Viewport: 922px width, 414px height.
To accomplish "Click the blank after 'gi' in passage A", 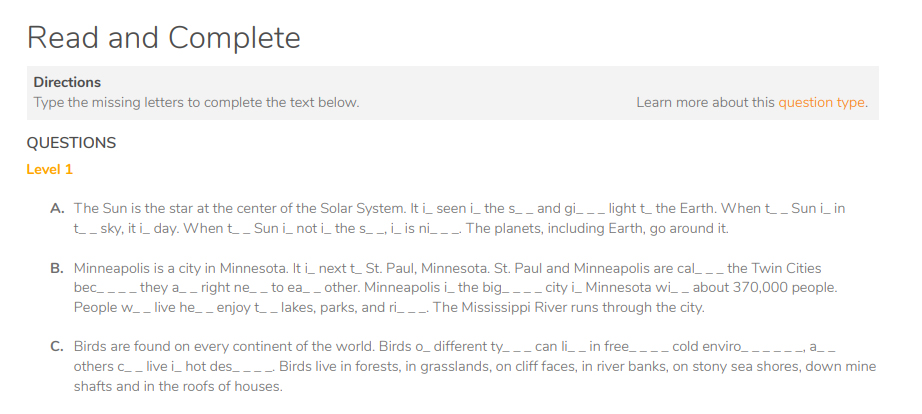I will (592, 212).
